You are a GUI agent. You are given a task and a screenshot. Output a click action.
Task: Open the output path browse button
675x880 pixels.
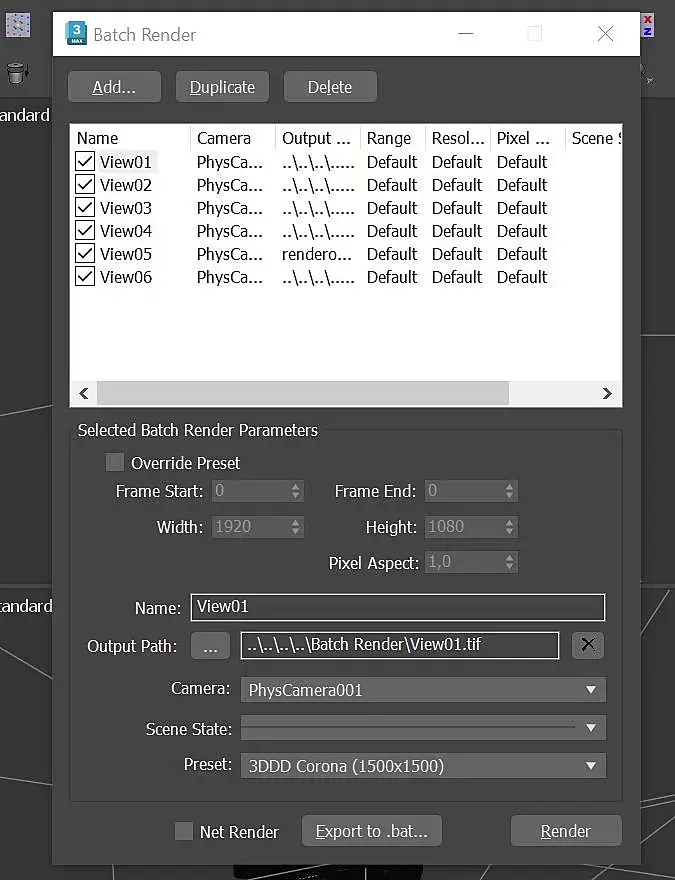pyautogui.click(x=210, y=645)
